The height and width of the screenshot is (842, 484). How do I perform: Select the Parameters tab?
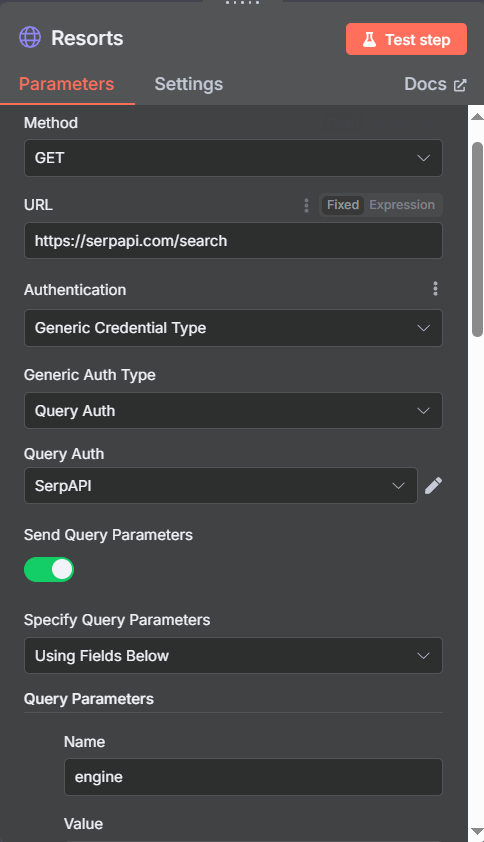(x=67, y=84)
